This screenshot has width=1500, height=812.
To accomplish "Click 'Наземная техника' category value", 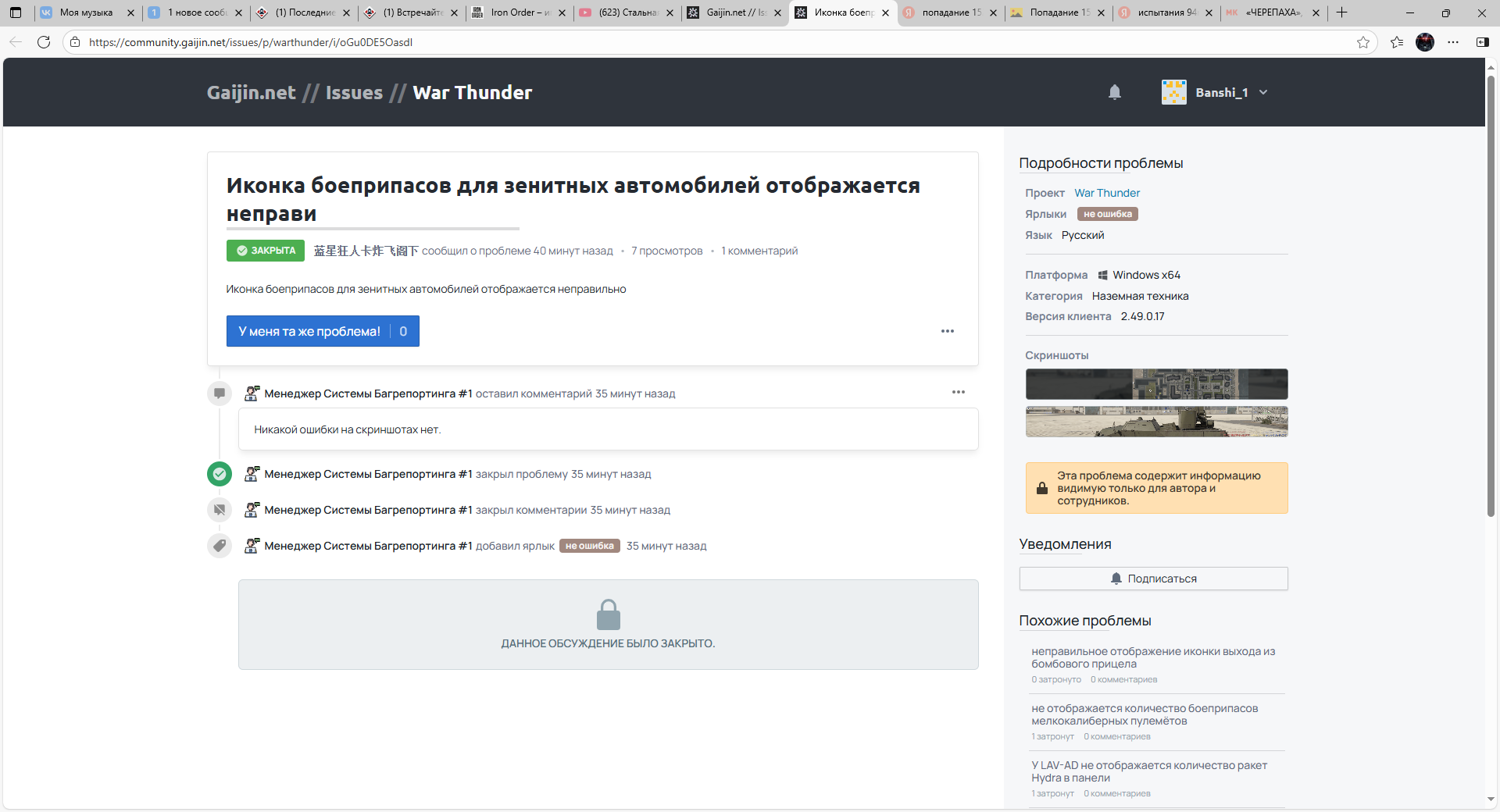I will (x=1140, y=296).
